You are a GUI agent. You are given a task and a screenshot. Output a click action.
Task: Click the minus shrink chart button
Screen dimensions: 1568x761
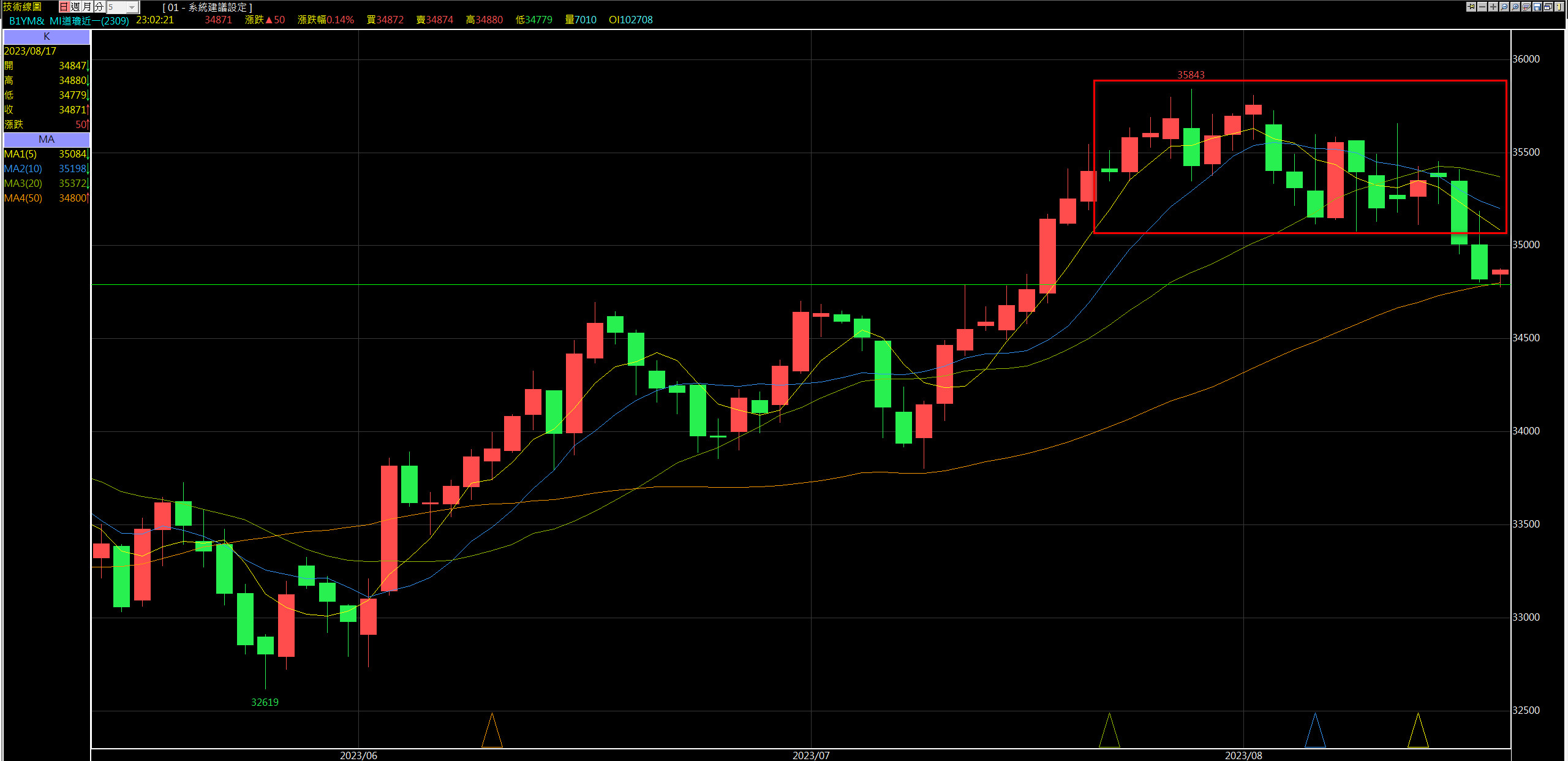point(1482,7)
